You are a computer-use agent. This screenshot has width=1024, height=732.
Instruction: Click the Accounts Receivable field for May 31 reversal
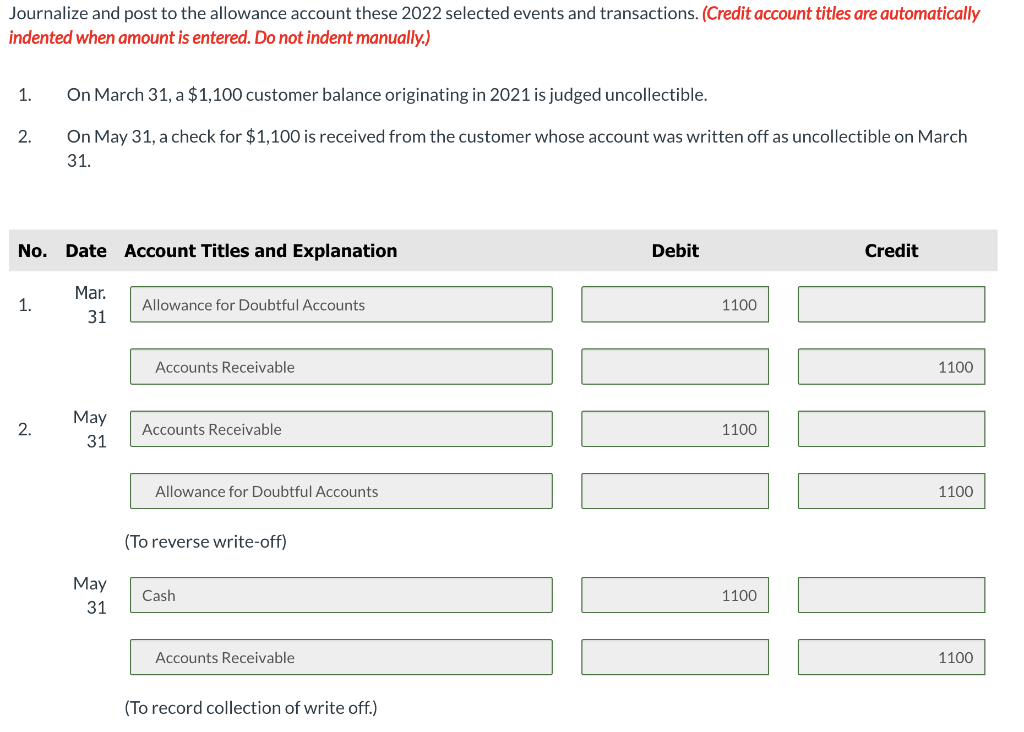point(341,428)
